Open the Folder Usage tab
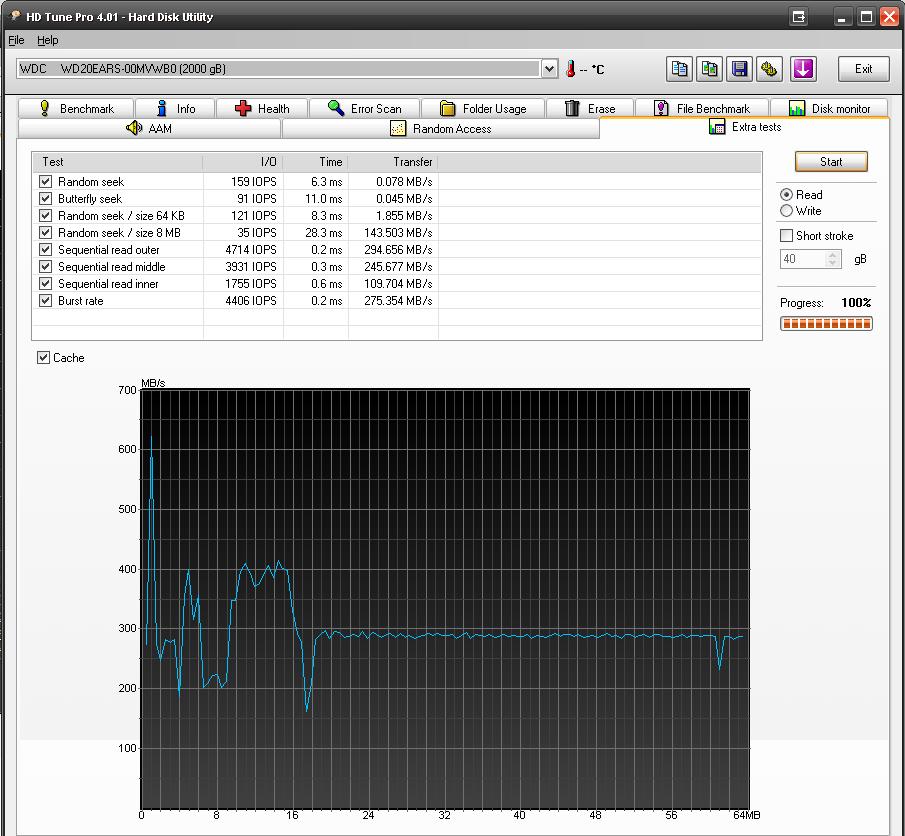 pyautogui.click(x=483, y=109)
